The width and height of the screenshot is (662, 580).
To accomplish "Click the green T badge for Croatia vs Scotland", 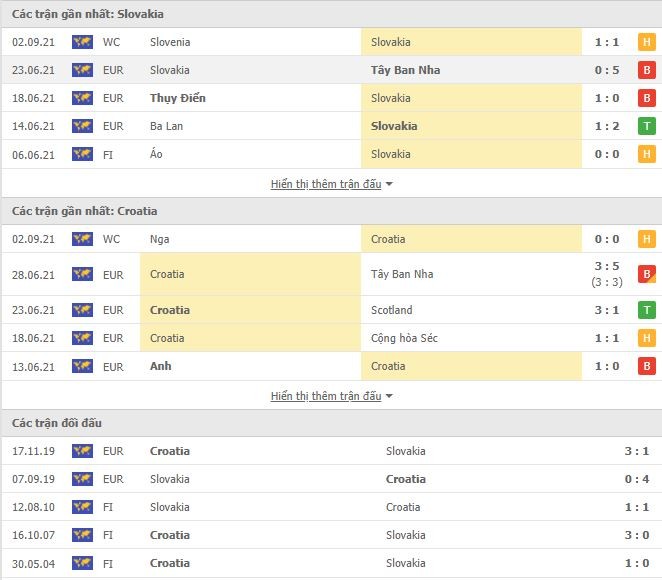I will (646, 310).
